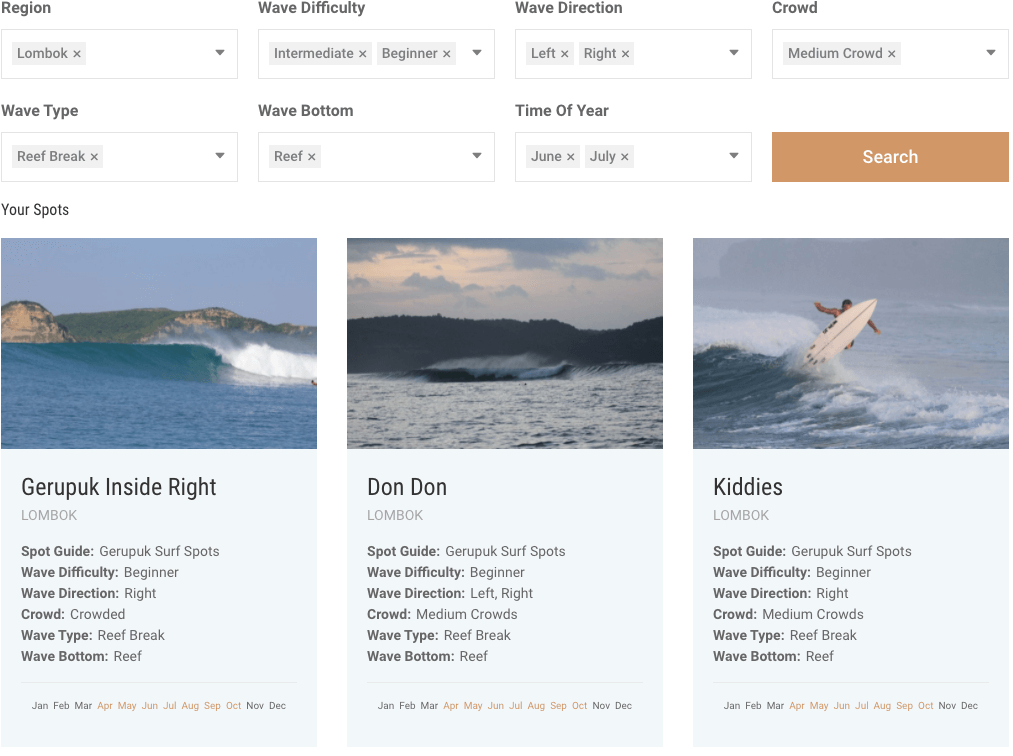
Task: Open the Time Of Year dropdown arrow
Action: [734, 156]
